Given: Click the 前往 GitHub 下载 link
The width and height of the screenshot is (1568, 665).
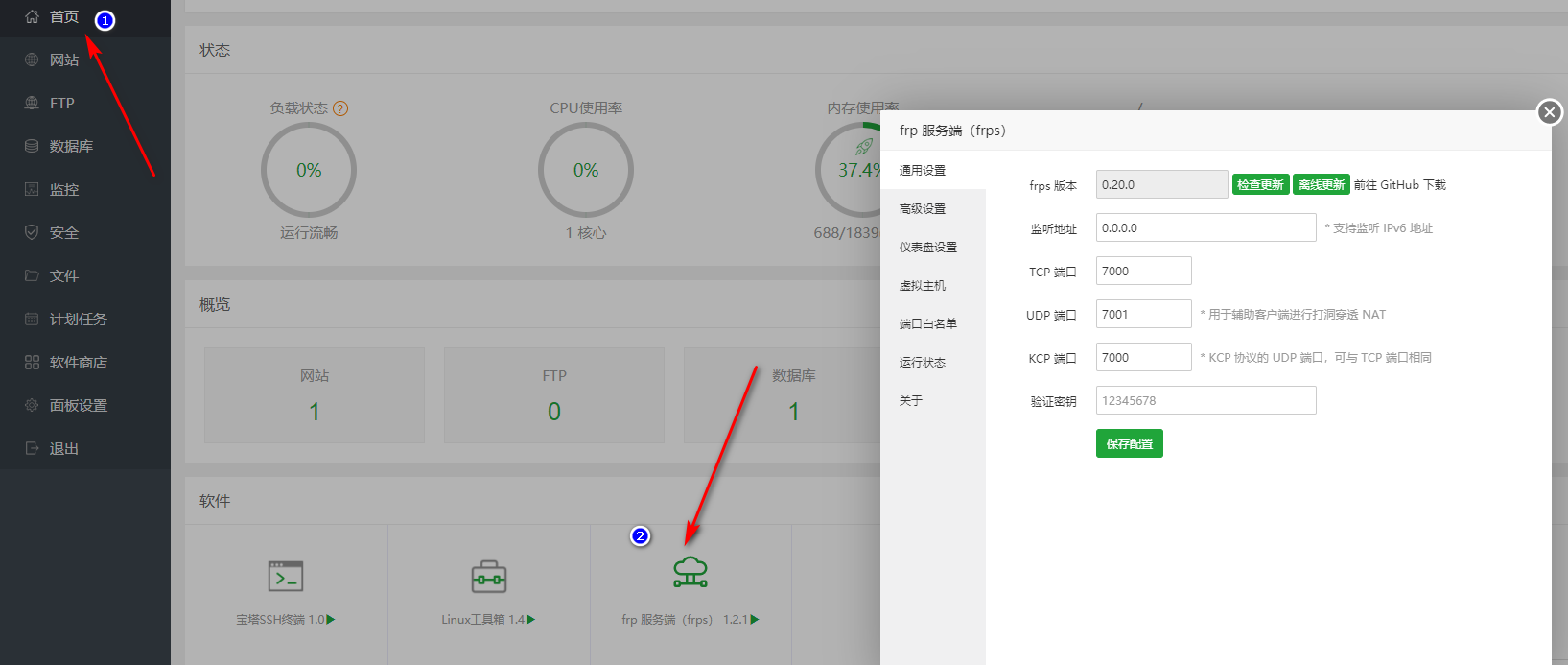Looking at the screenshot, I should pyautogui.click(x=1400, y=184).
